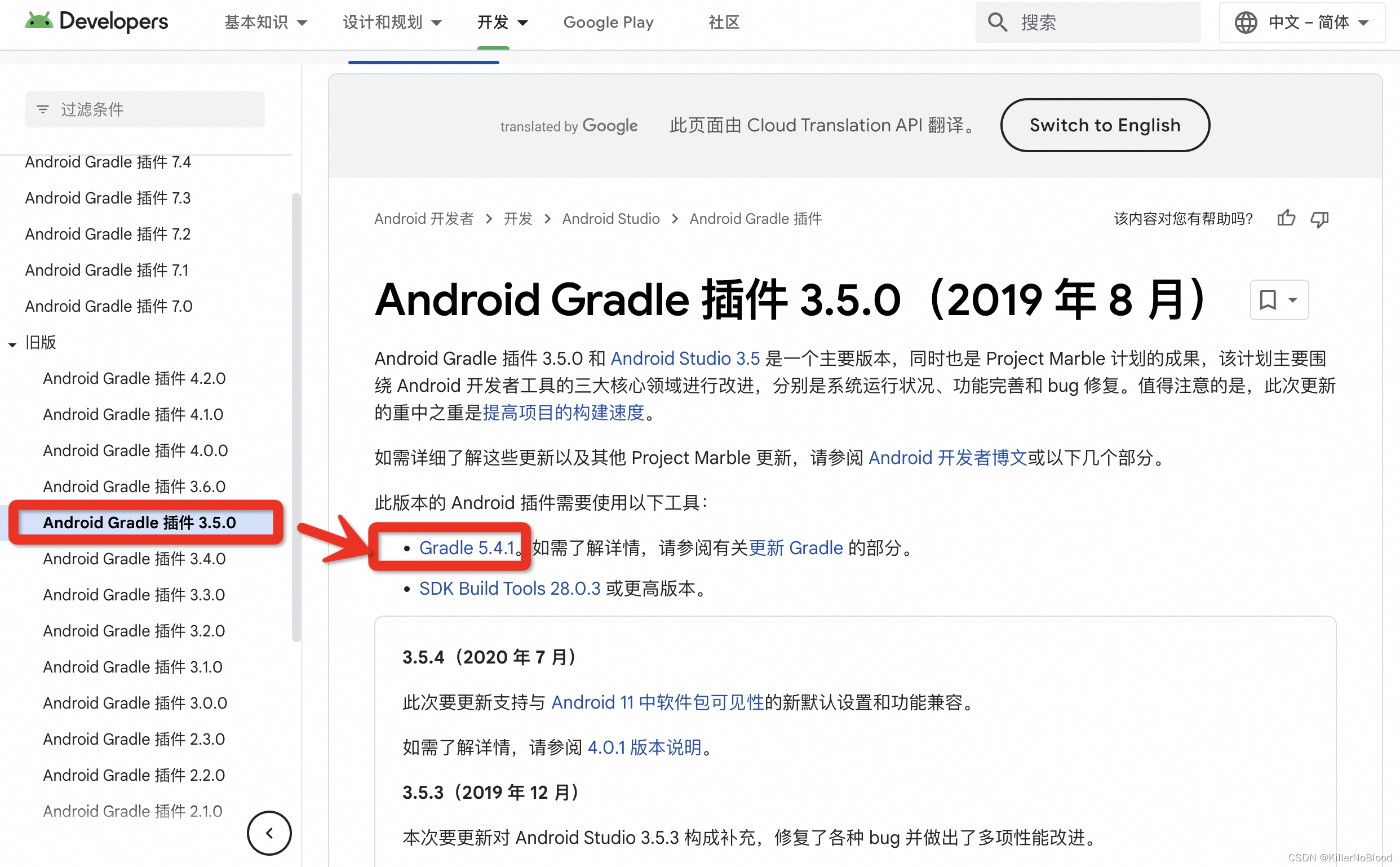The width and height of the screenshot is (1400, 867).
Task: Open Android Gradle 插件 3.3.0 in sidebar
Action: [134, 595]
